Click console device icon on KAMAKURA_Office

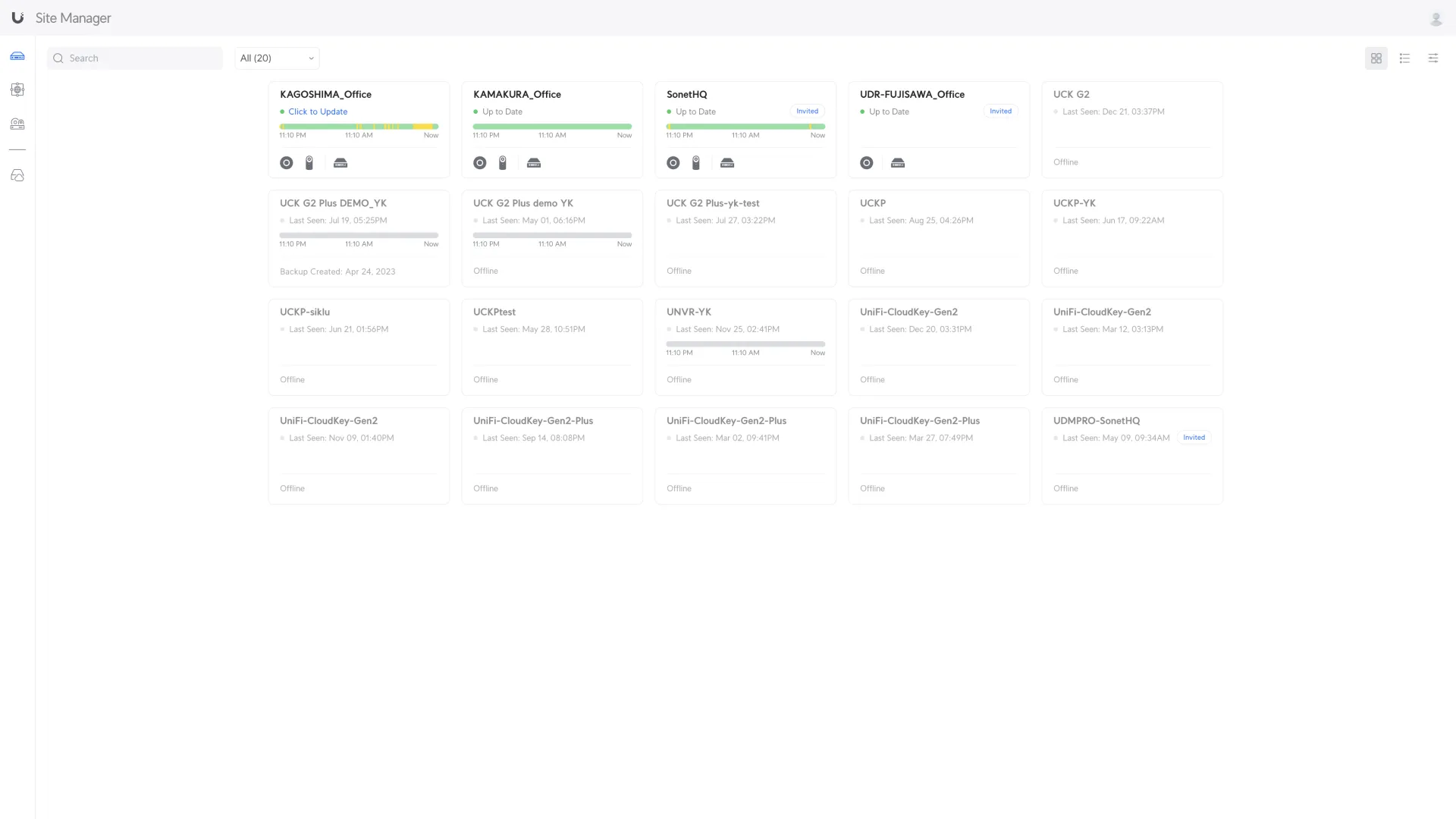534,163
